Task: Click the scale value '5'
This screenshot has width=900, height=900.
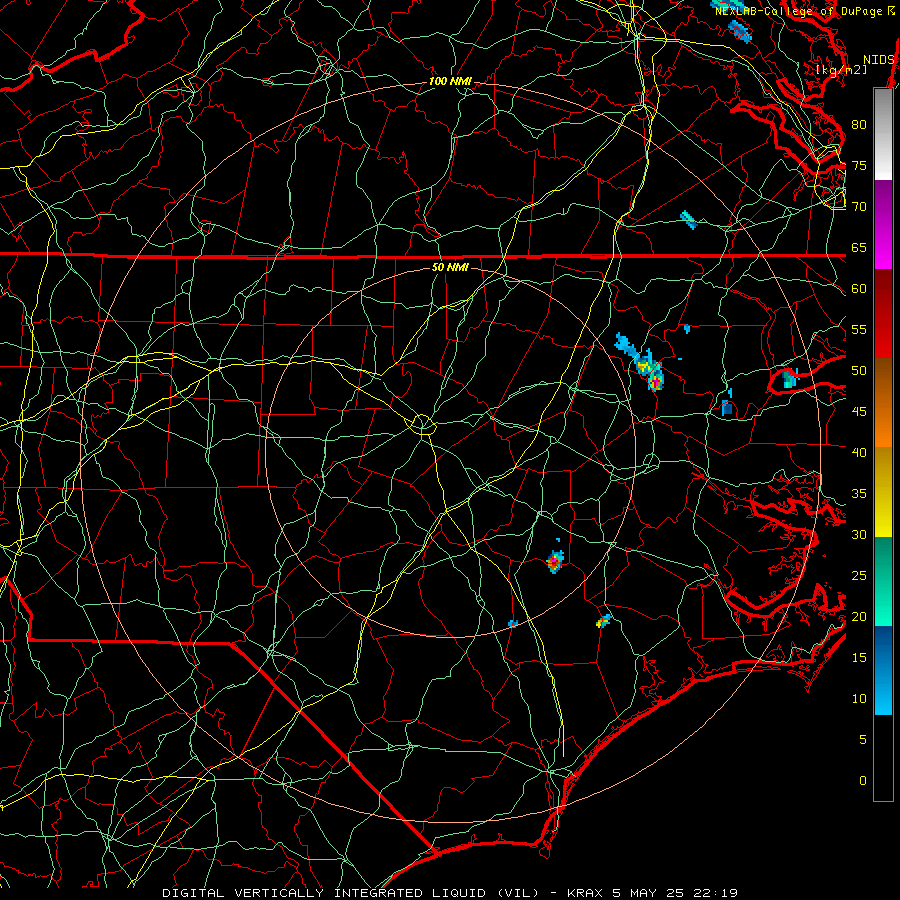Action: click(863, 740)
